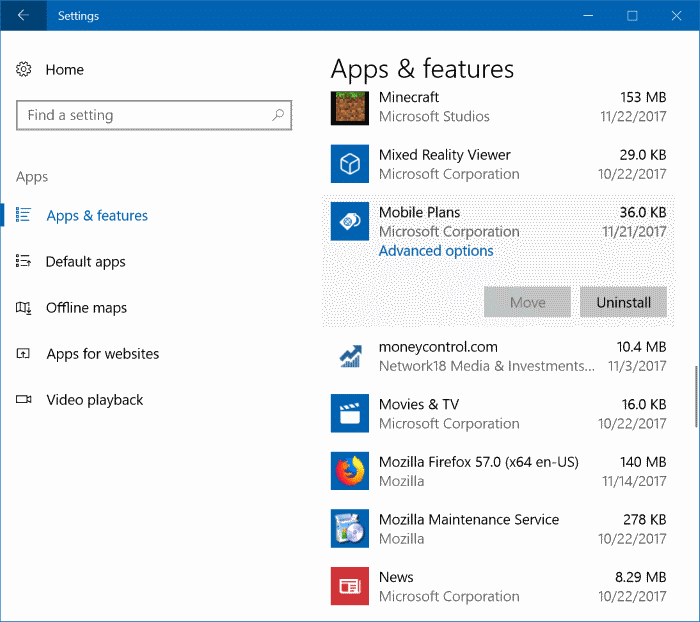Open Default apps settings
Image resolution: width=700 pixels, height=622 pixels.
[x=85, y=262]
